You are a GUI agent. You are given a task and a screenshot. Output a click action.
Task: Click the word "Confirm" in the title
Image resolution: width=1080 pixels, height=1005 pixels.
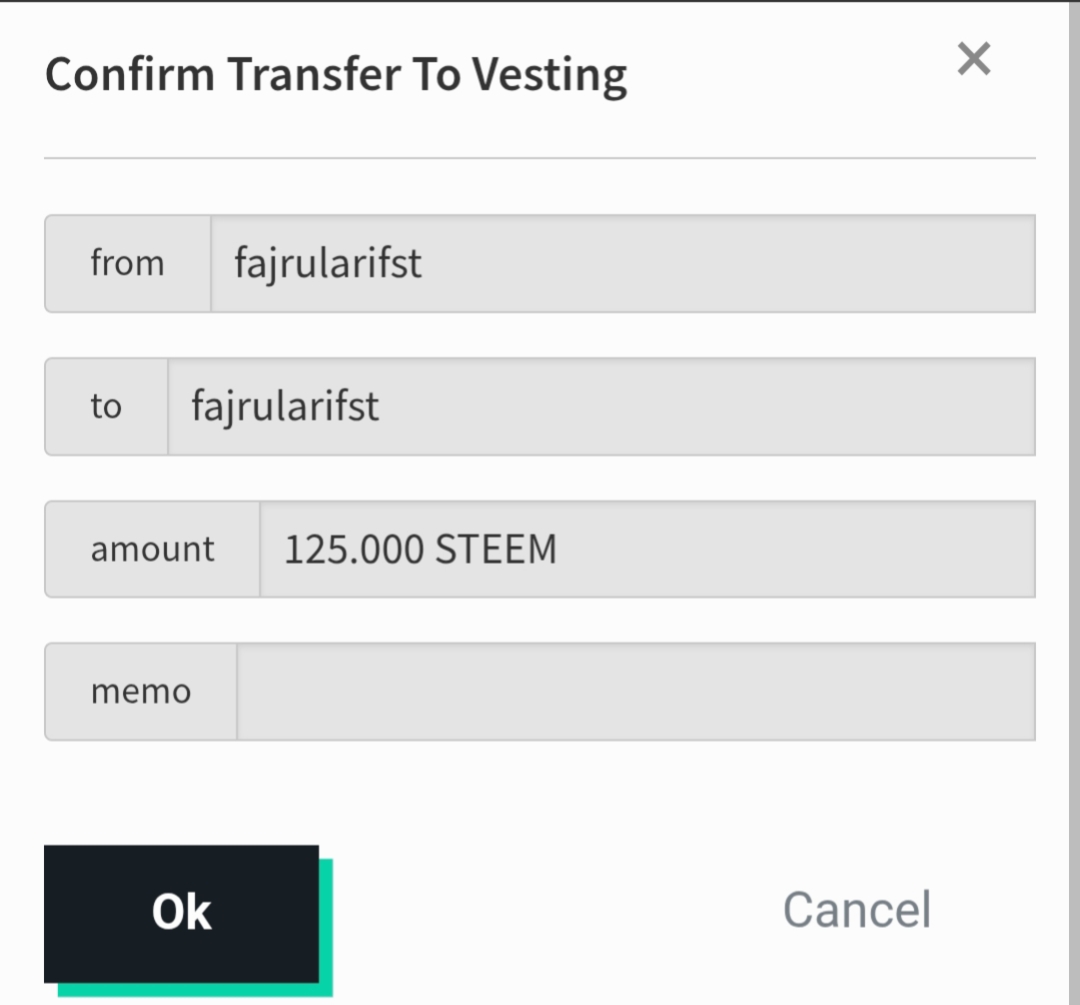130,75
